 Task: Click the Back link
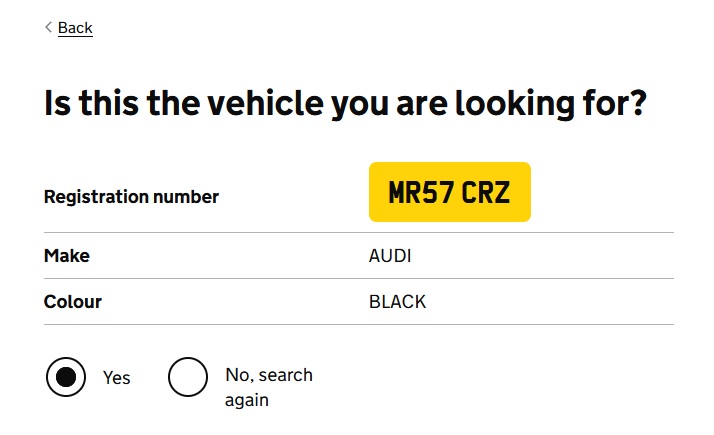click(75, 28)
